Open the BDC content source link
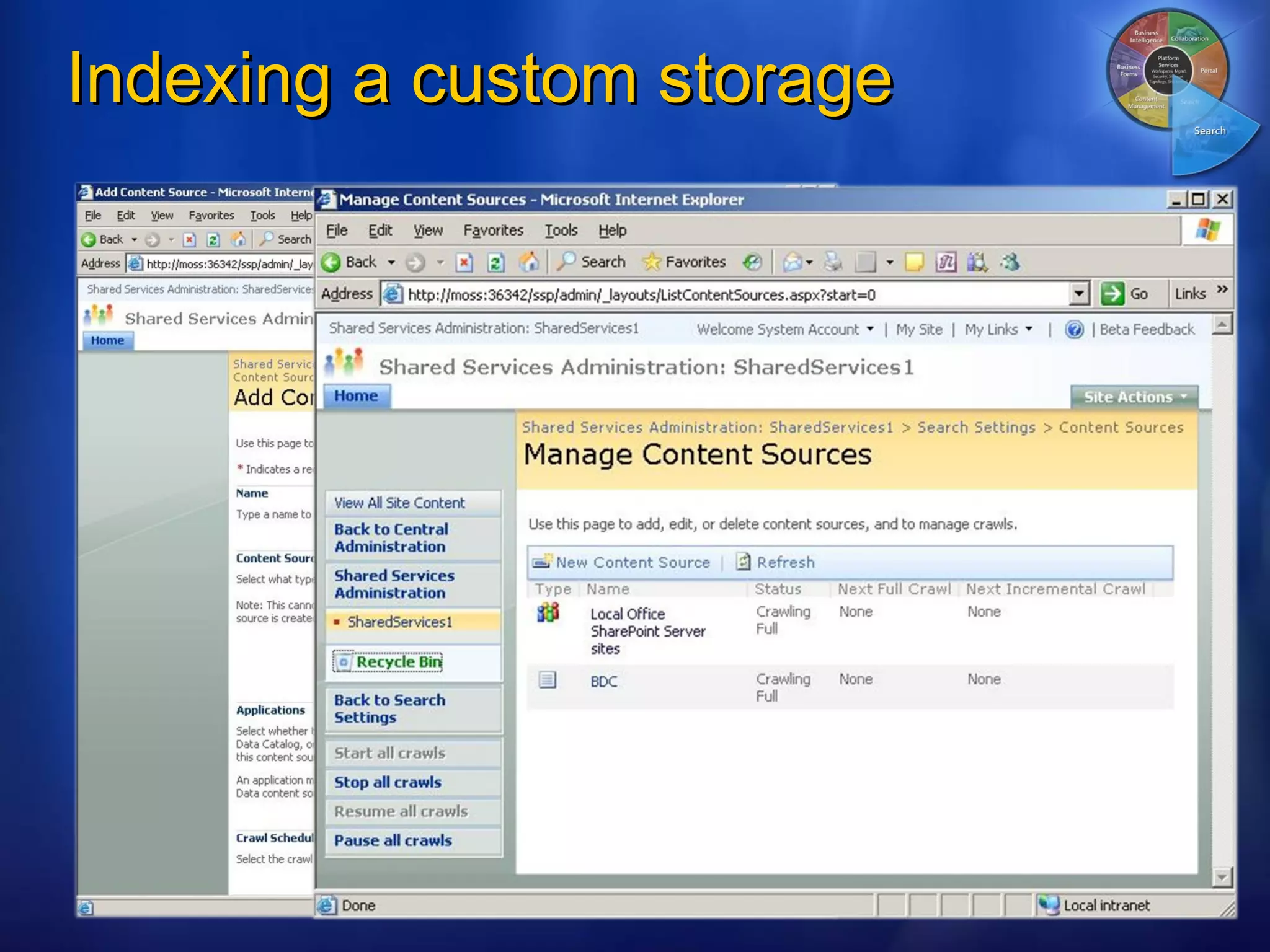The width and height of the screenshot is (1270, 952). click(603, 681)
